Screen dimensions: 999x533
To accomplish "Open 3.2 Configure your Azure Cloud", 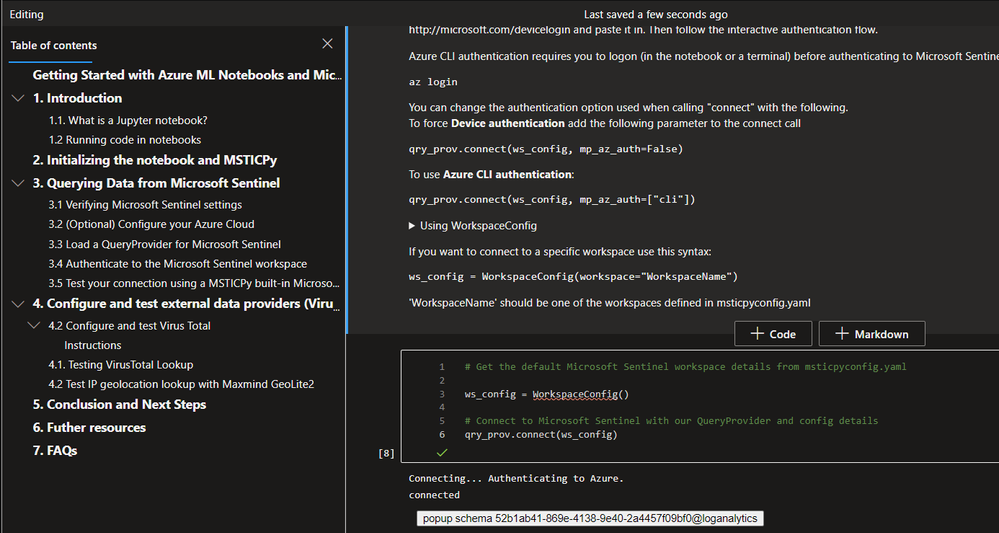I will click(x=152, y=224).
